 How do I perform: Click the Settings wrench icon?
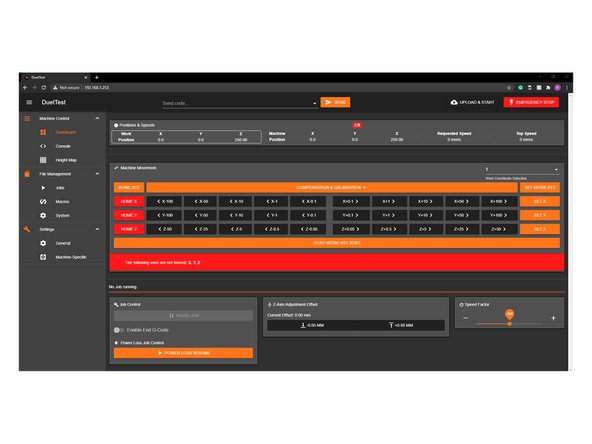point(27,229)
